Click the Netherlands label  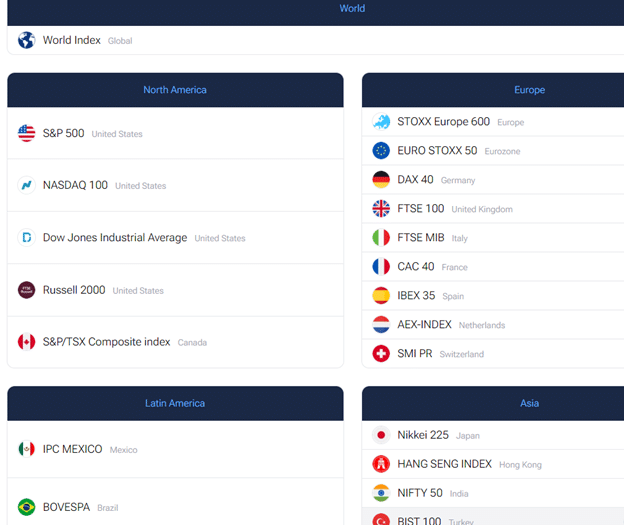[x=482, y=325]
